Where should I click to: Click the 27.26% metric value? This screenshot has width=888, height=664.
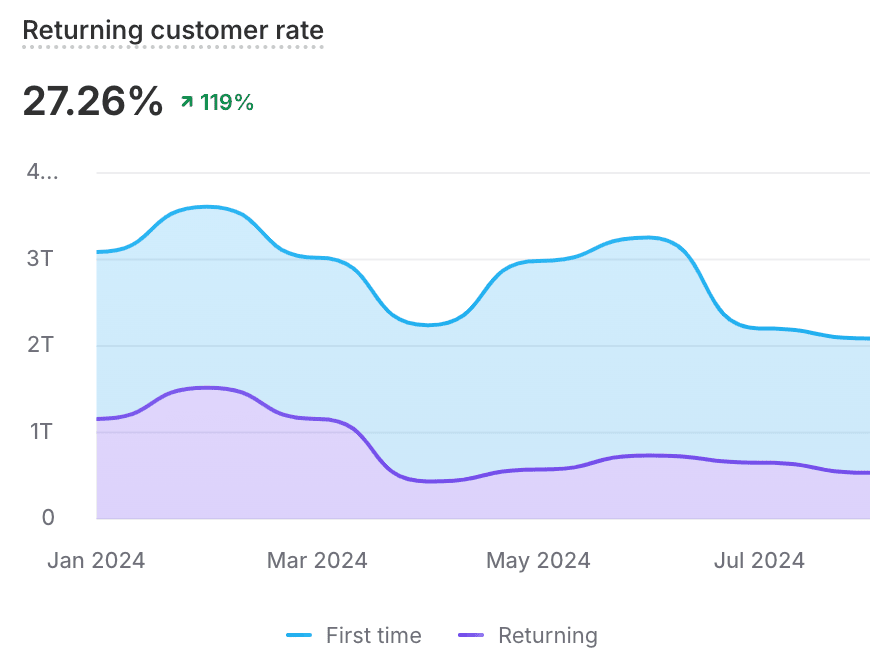click(93, 101)
